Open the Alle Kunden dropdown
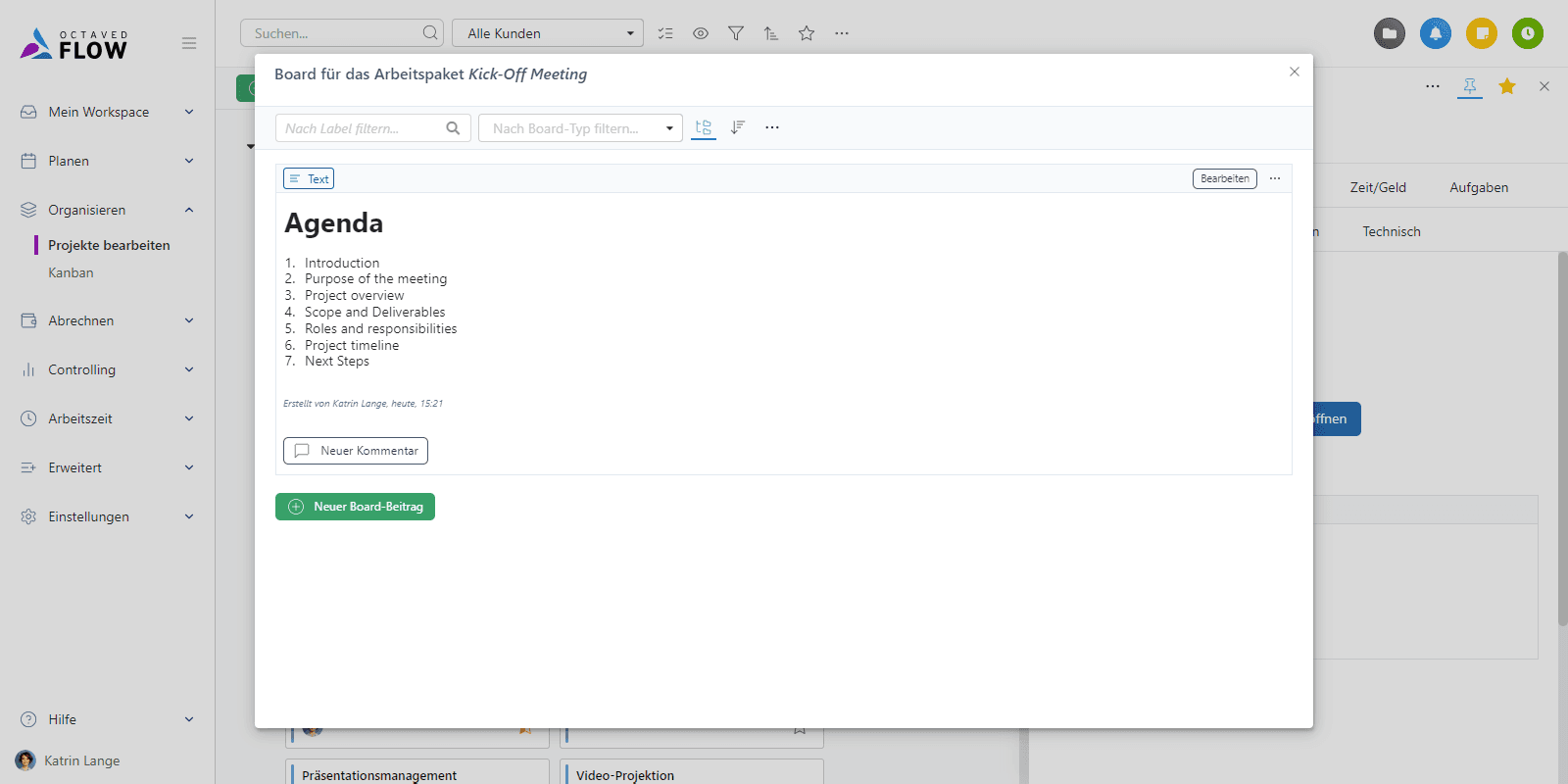This screenshot has width=1568, height=784. click(547, 33)
